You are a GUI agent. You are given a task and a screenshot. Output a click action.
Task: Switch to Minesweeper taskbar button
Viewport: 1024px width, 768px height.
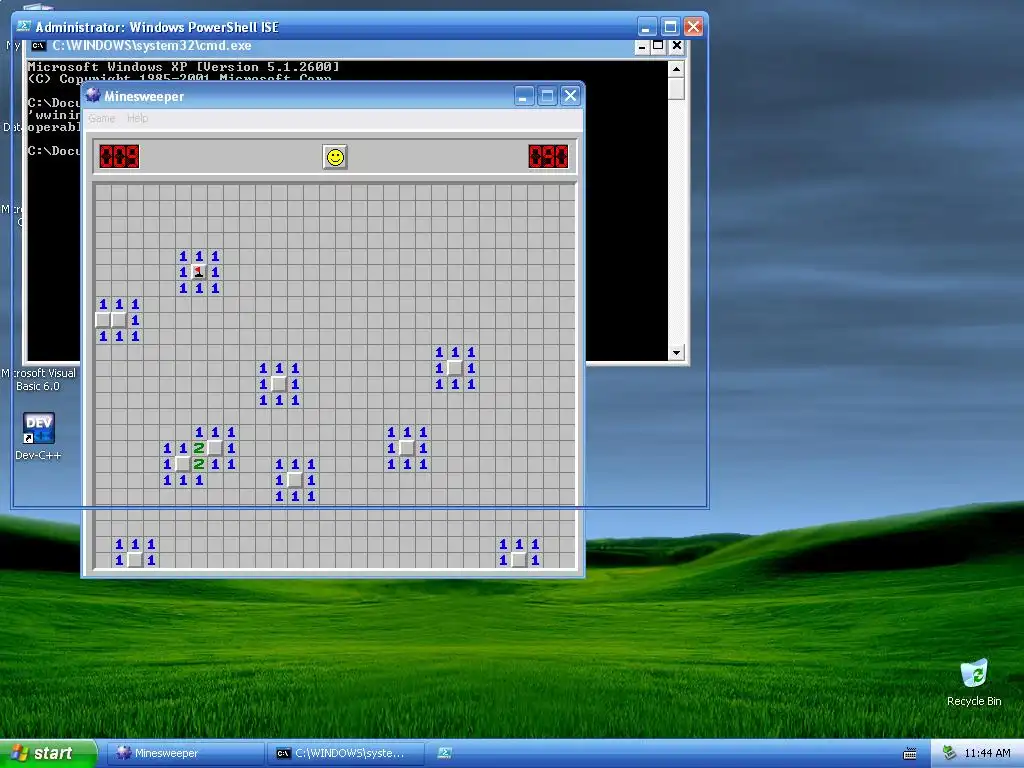click(185, 753)
